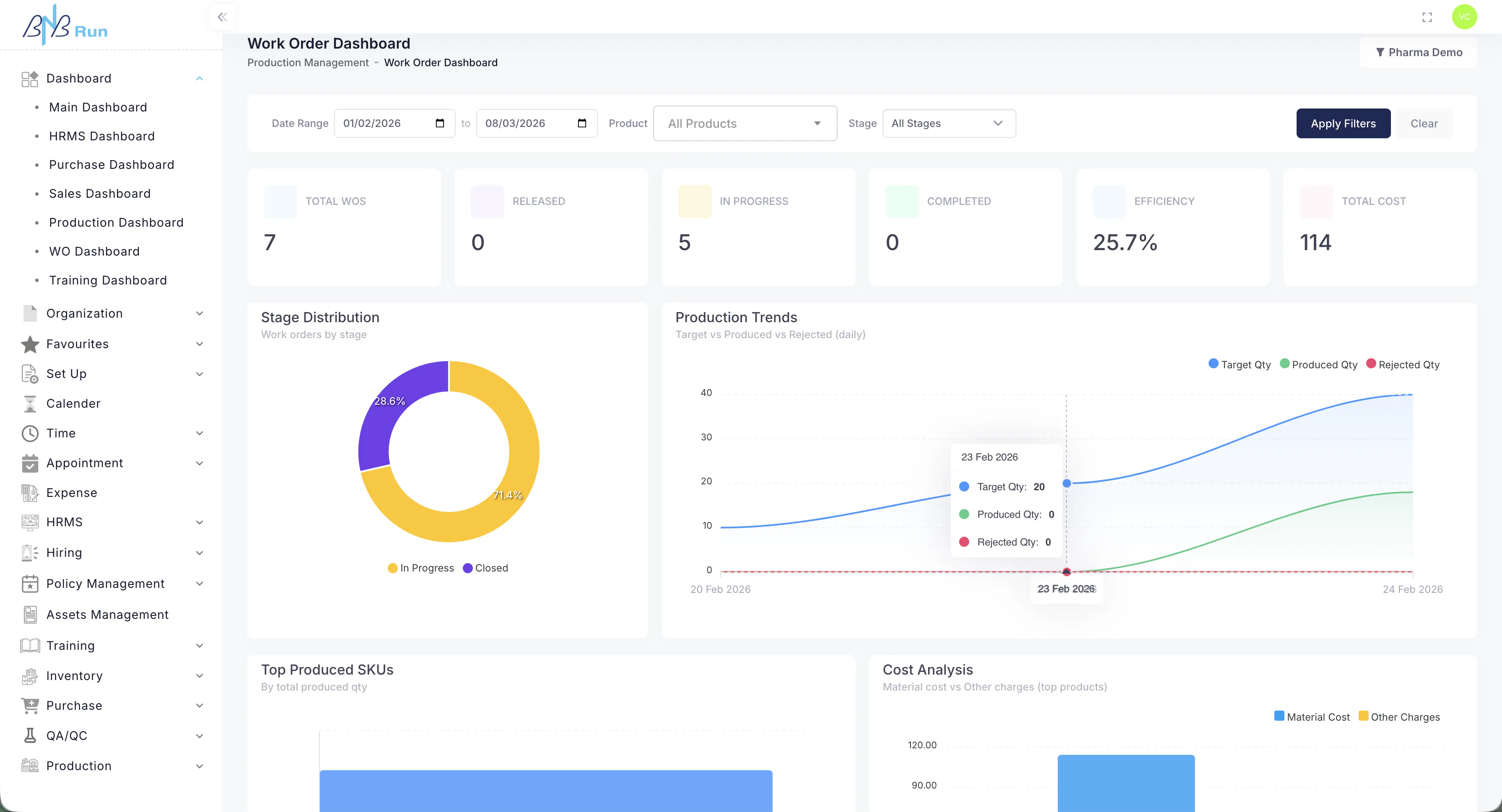Click the Apply Filters button
The width and height of the screenshot is (1502, 812).
point(1343,124)
